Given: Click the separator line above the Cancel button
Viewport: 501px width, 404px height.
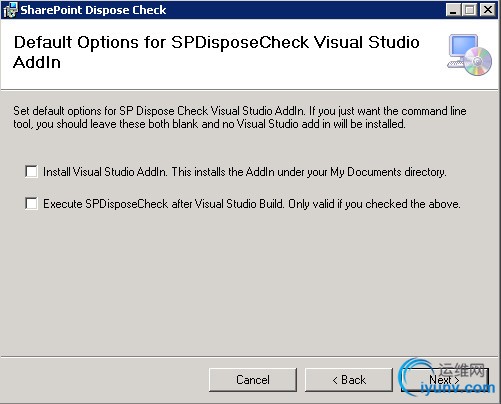Looking at the screenshot, I should point(249,357).
